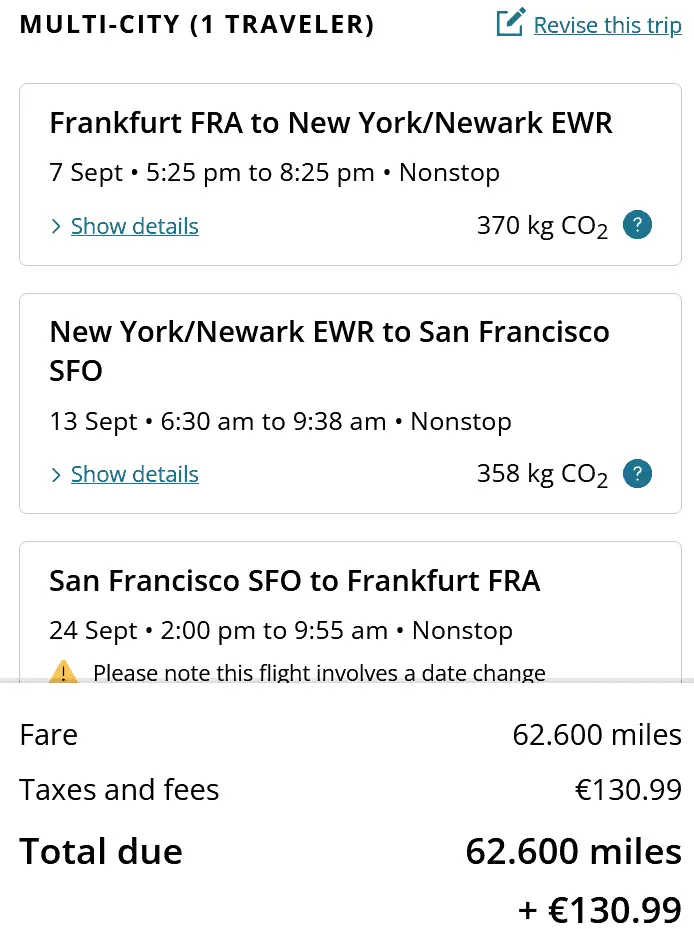Click the Fare amount of 62.600 miles
Viewport: 694px width, 929px height.
(x=597, y=735)
